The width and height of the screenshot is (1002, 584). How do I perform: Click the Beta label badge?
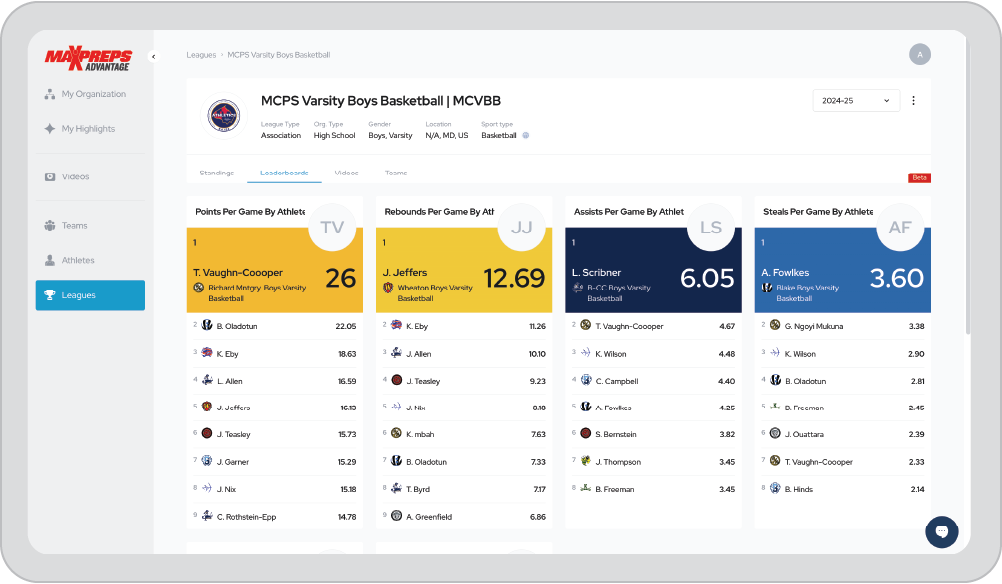coord(918,177)
